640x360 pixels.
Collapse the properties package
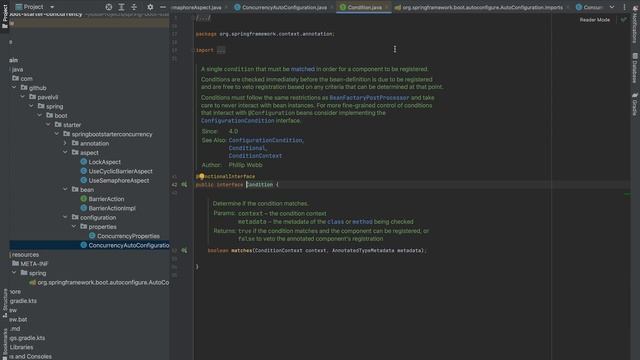pos(74,227)
